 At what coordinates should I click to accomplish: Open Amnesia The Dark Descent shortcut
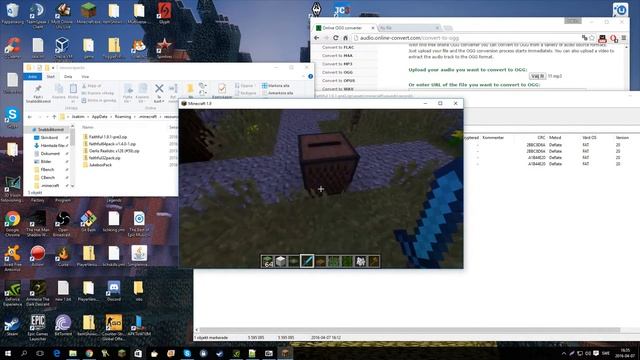[x=37, y=292]
